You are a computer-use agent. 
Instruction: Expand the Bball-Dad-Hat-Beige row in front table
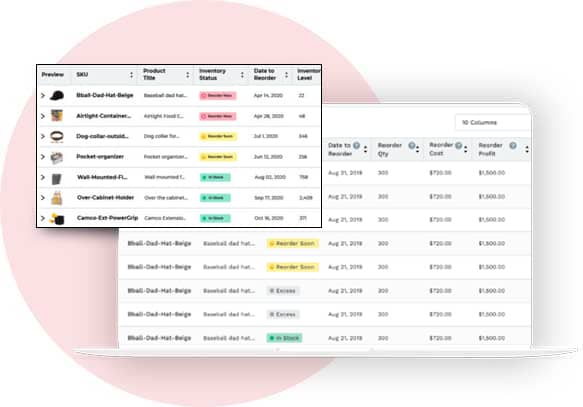pos(43,96)
